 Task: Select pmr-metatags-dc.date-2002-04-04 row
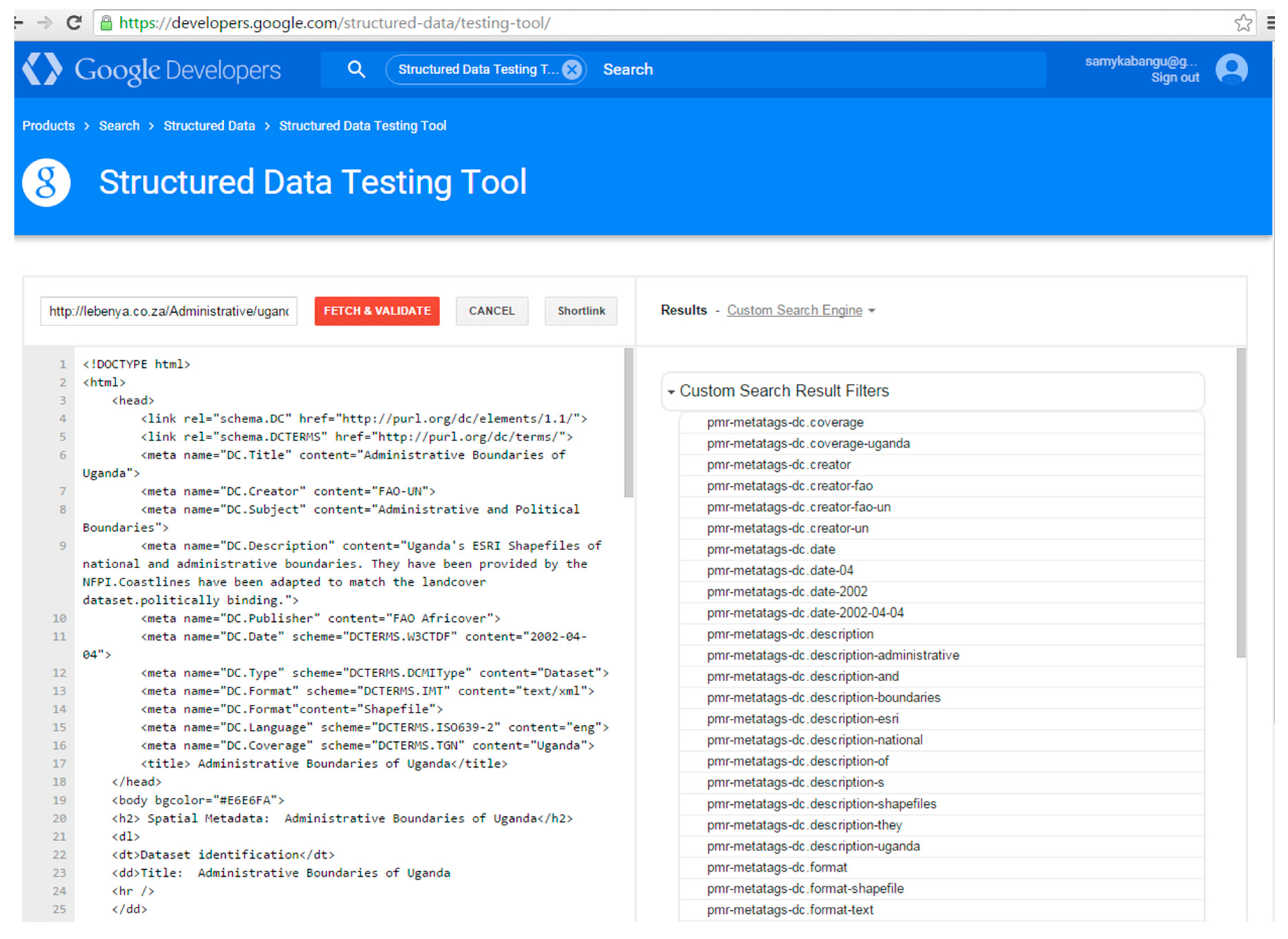(941, 613)
